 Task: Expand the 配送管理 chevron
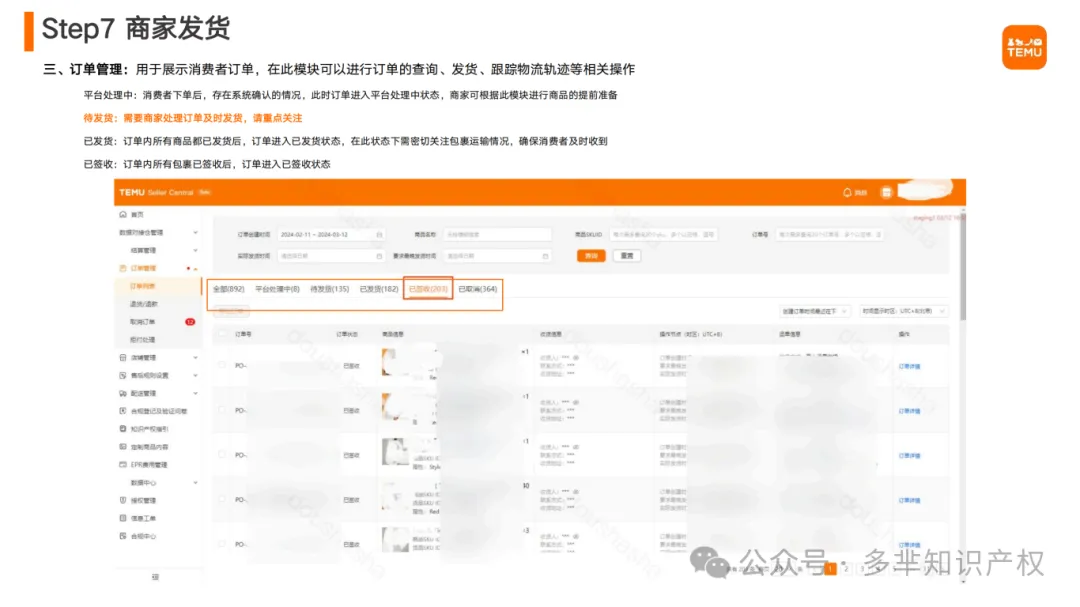point(196,393)
